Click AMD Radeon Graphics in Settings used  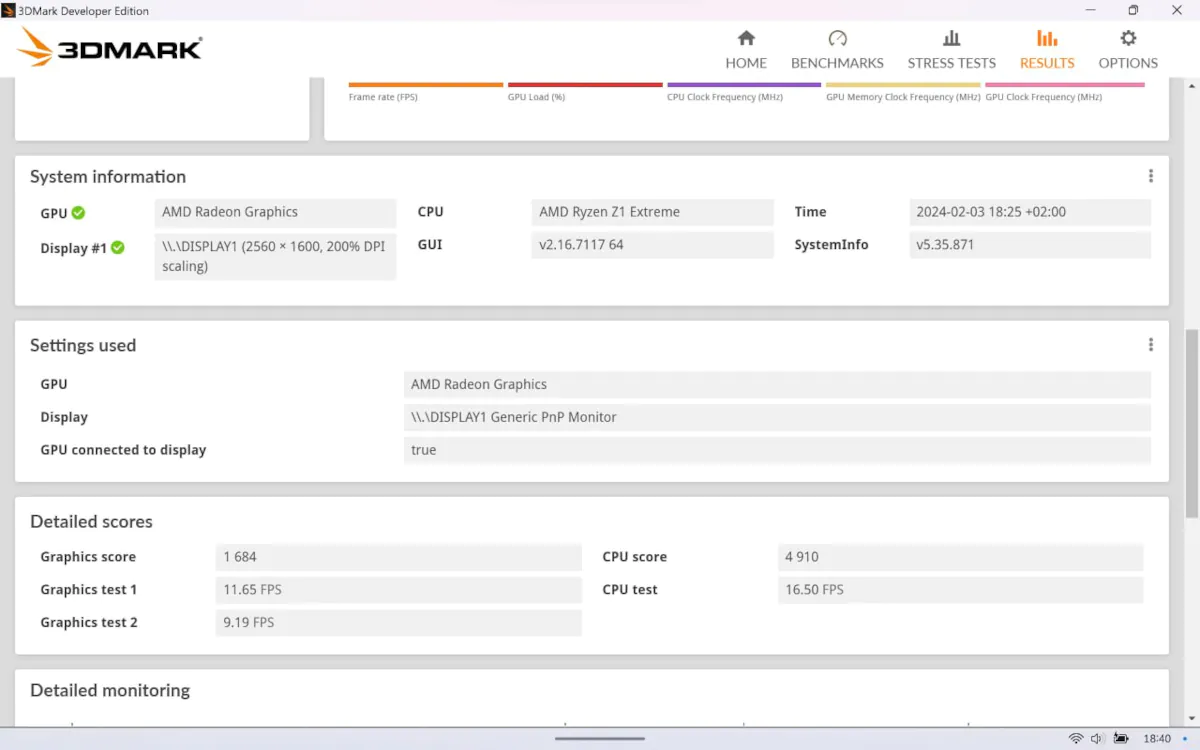pos(777,384)
